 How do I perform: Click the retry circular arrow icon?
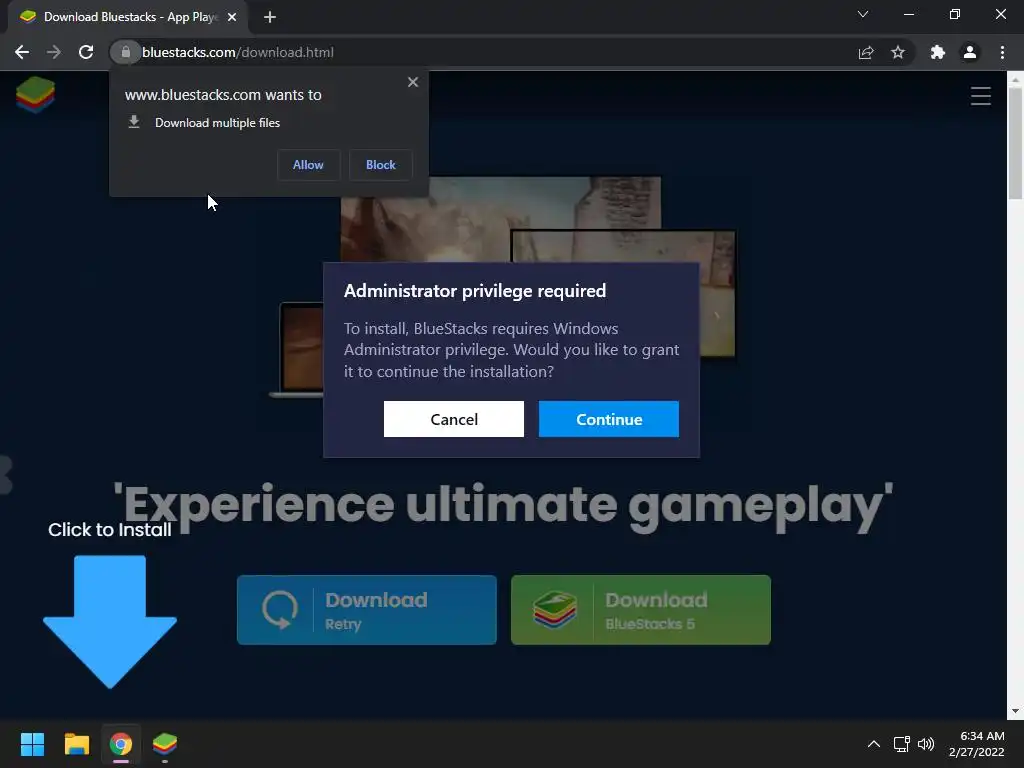tap(280, 610)
